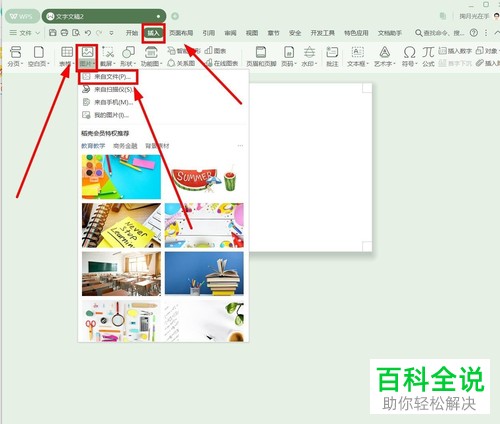This screenshot has height=424, width=500.
Task: Select the 背景素材 category link
Action: 157,146
